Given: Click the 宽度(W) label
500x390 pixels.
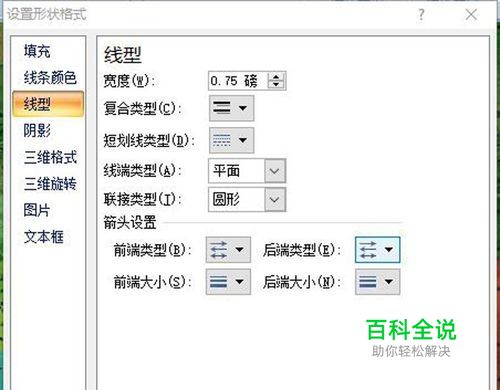Looking at the screenshot, I should coord(129,81).
